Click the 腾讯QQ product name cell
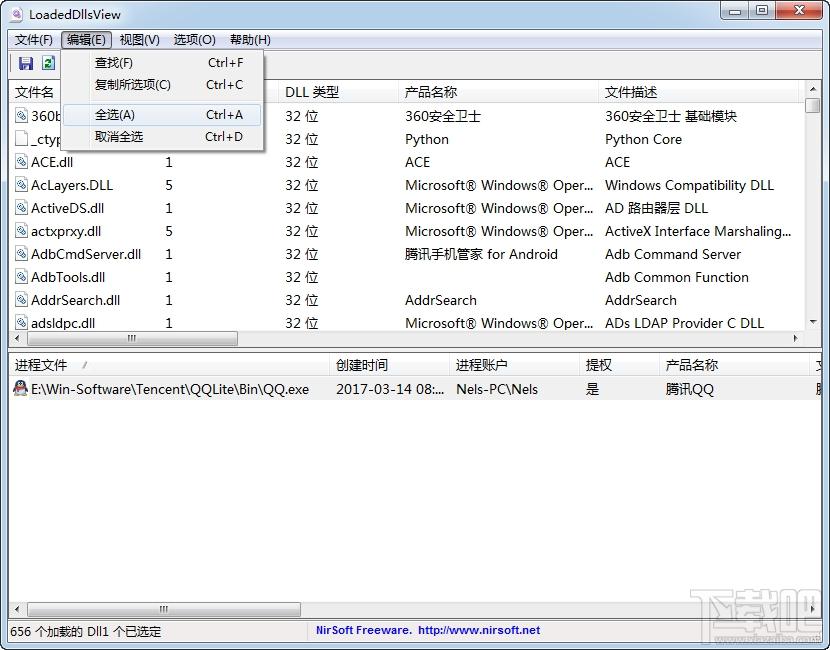 click(x=689, y=389)
